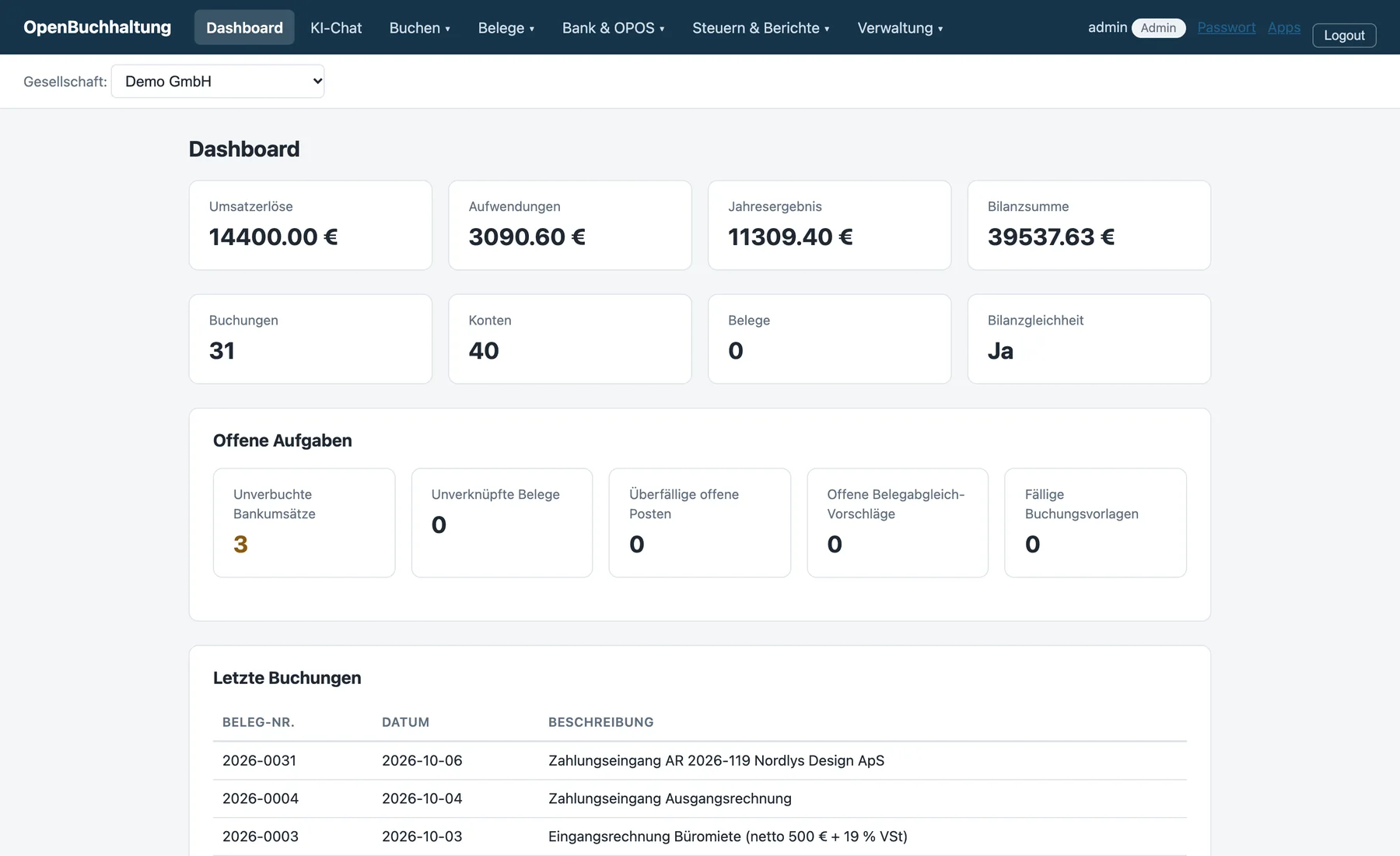This screenshot has height=856, width=1400.
Task: Open the Überfällige offene Posten card
Action: [x=700, y=523]
